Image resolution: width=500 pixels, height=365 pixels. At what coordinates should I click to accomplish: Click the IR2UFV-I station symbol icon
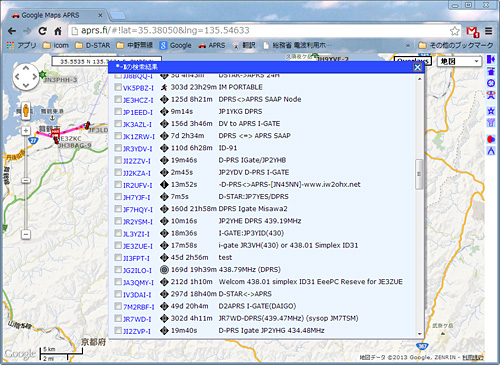coord(164,185)
